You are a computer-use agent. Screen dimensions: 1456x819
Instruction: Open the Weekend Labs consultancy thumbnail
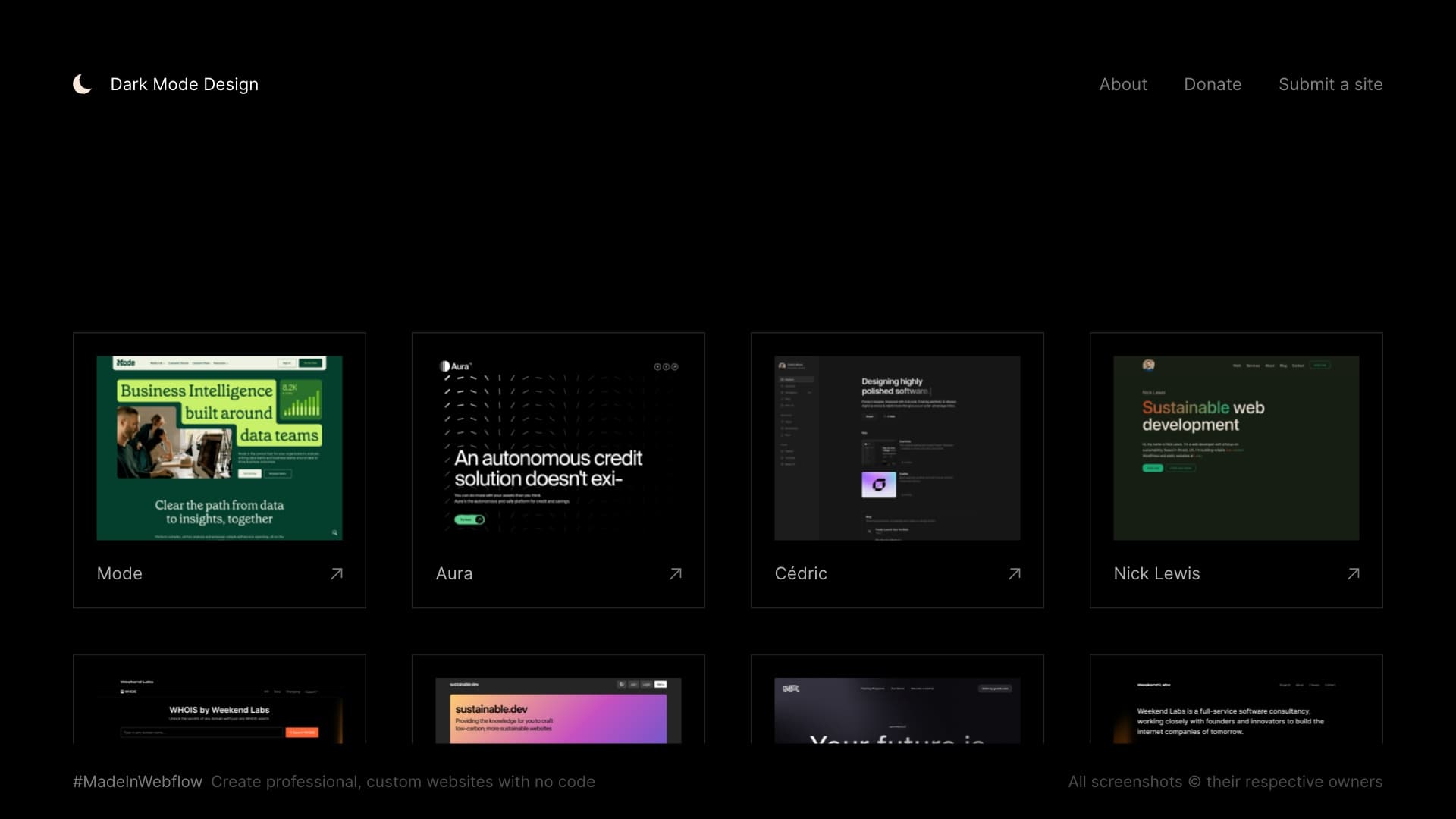tap(1236, 711)
